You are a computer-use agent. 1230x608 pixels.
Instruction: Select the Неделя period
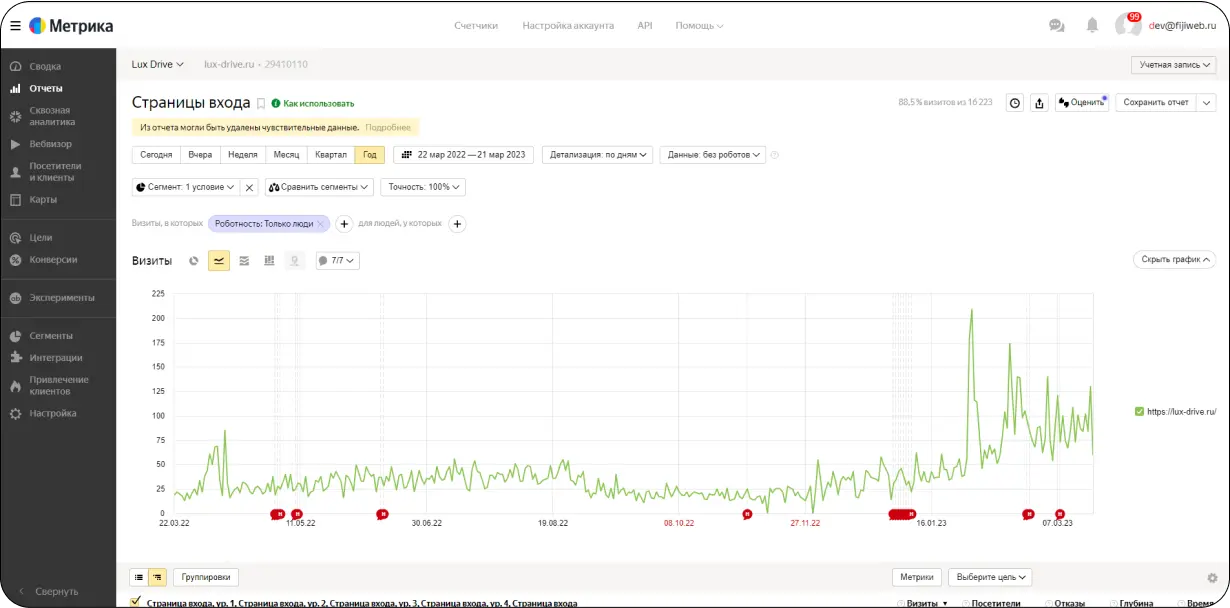click(x=243, y=155)
